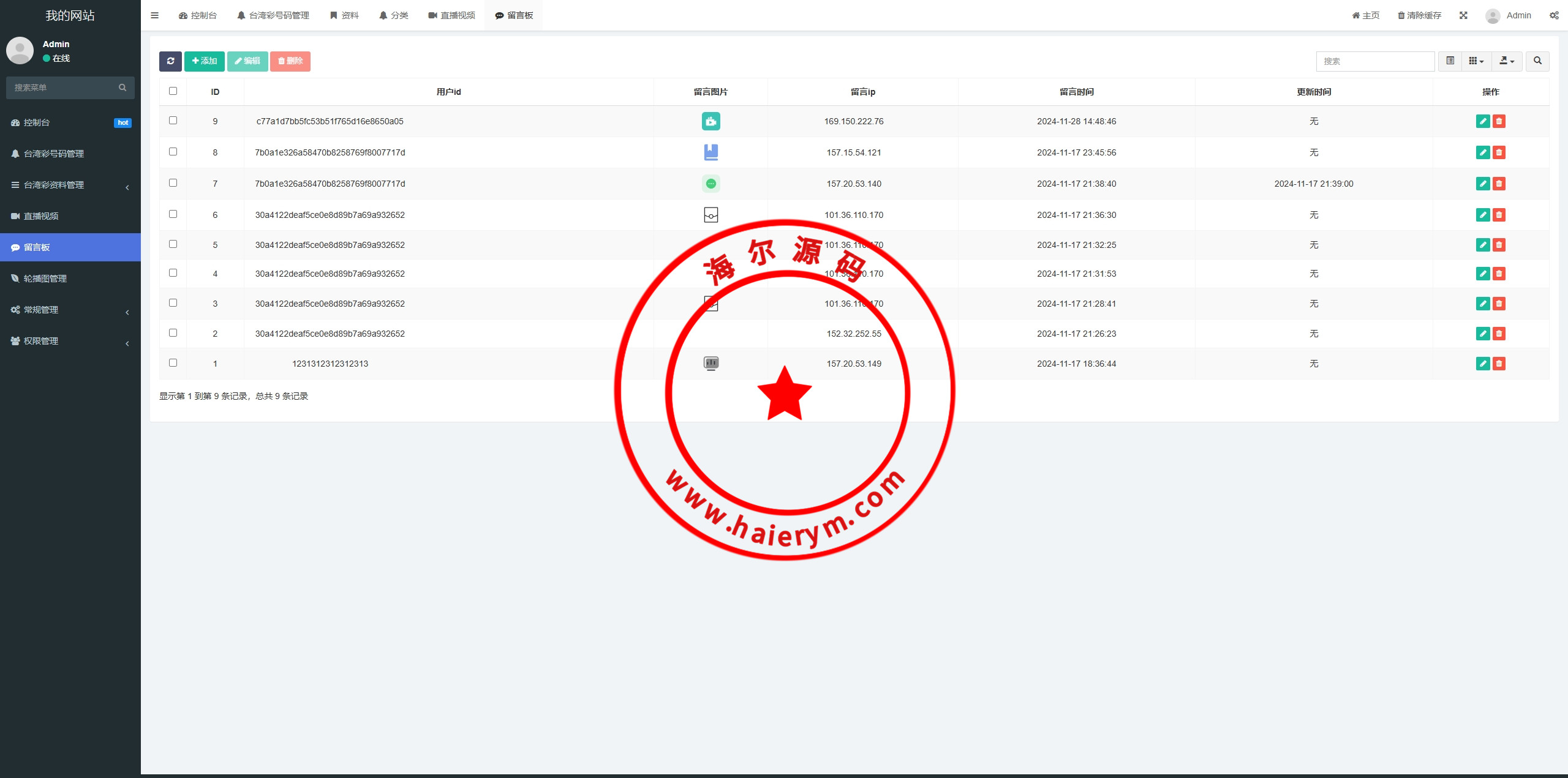Click the search magnifier button beside toolbar
1568x778 pixels.
tap(1537, 61)
